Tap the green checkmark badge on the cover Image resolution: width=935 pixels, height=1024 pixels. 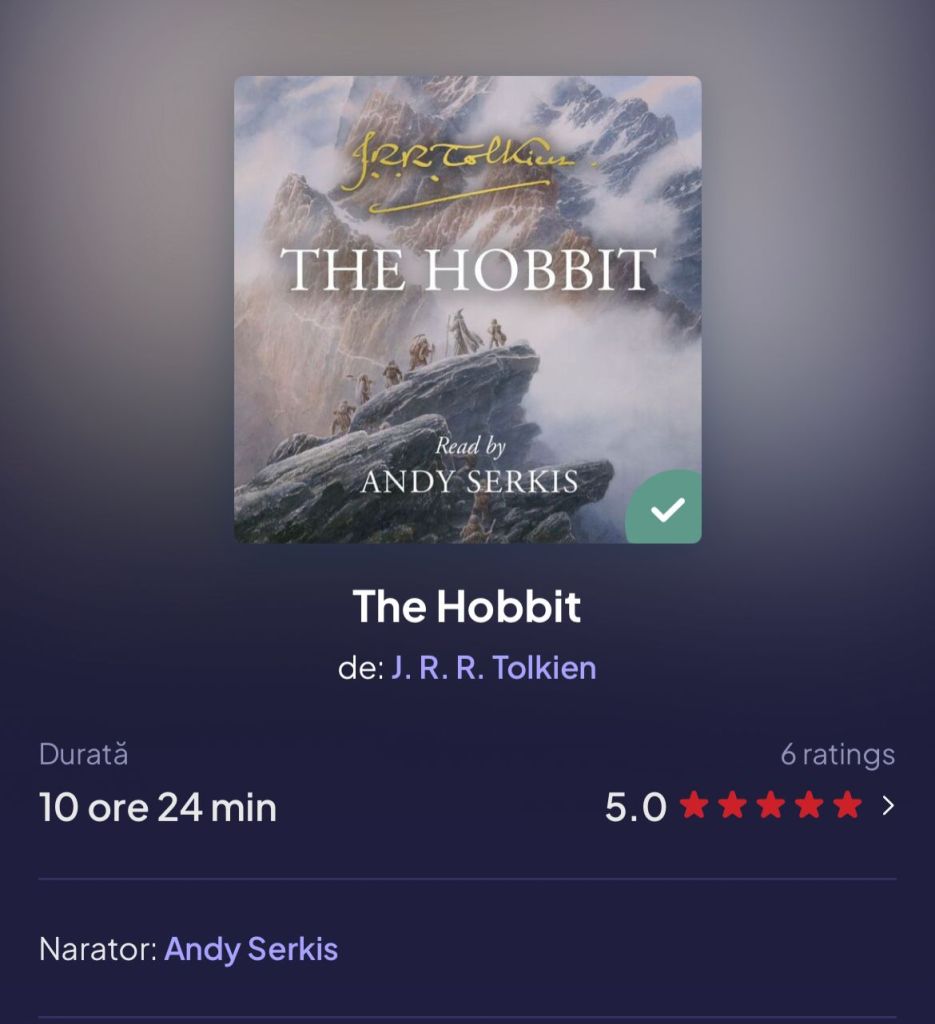pyautogui.click(x=666, y=508)
